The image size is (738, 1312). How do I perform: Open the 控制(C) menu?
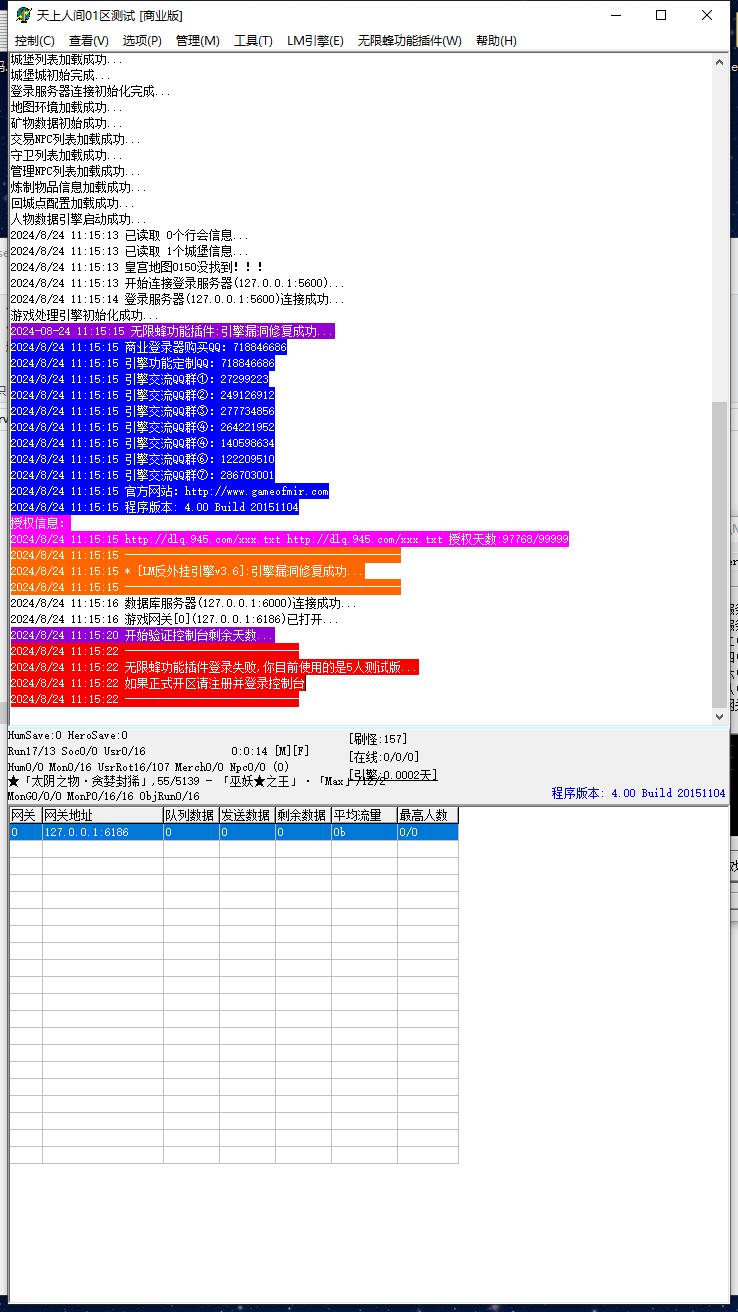[35, 41]
